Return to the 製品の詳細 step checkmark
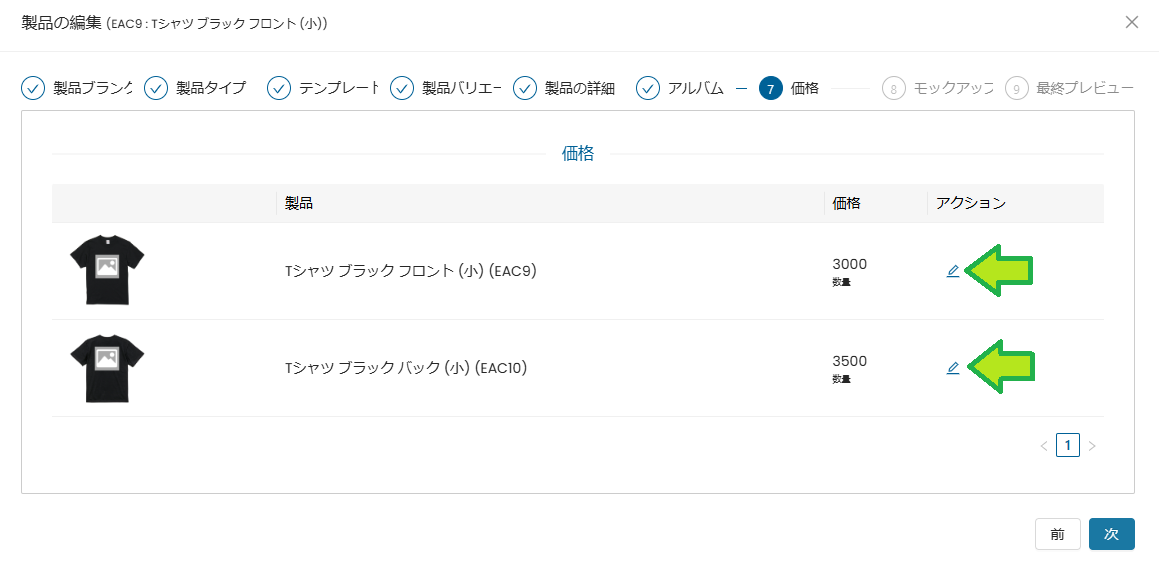This screenshot has width=1159, height=569. (x=525, y=88)
